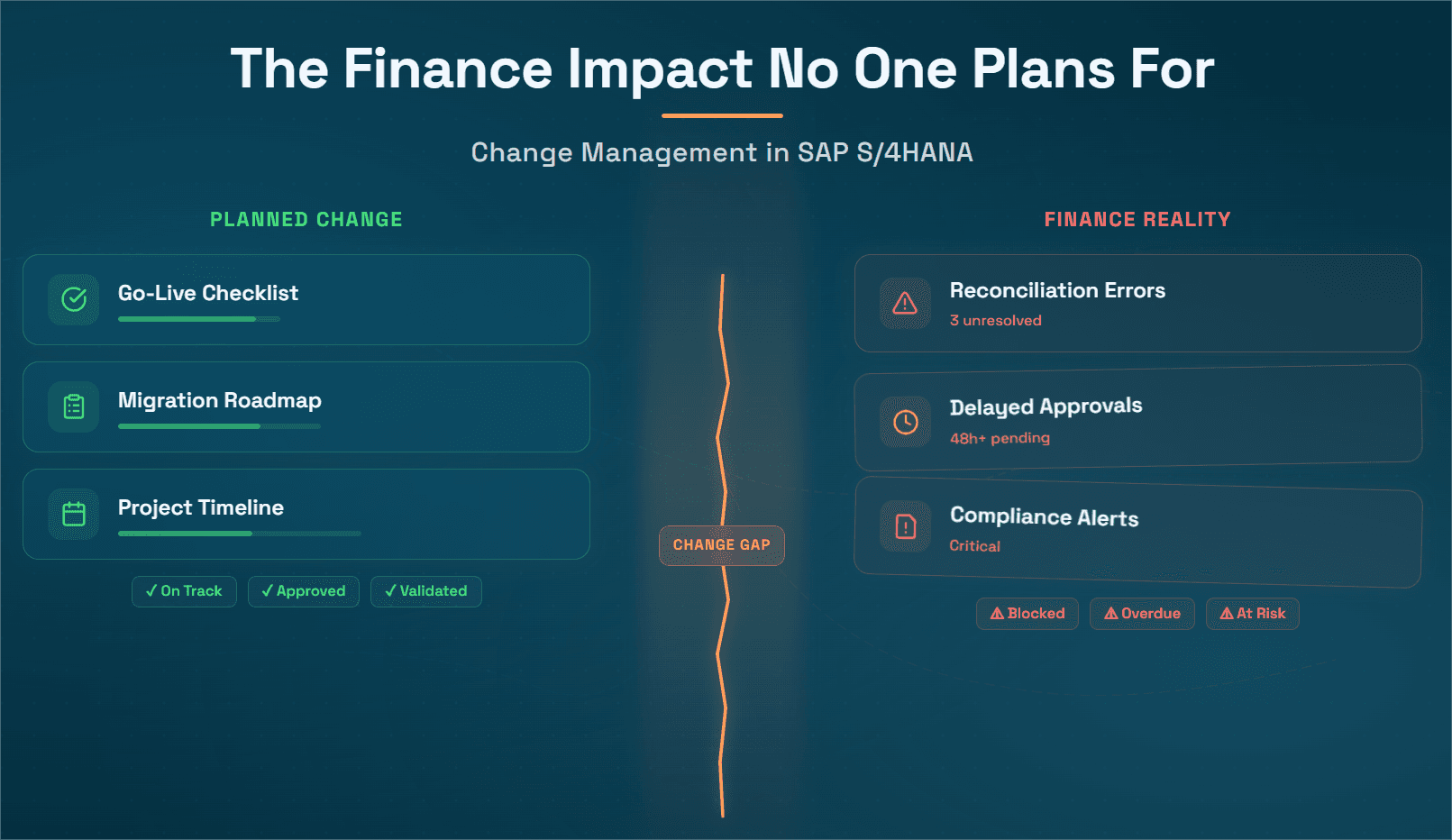Click the CHANGE GAP label badge

coord(722,545)
